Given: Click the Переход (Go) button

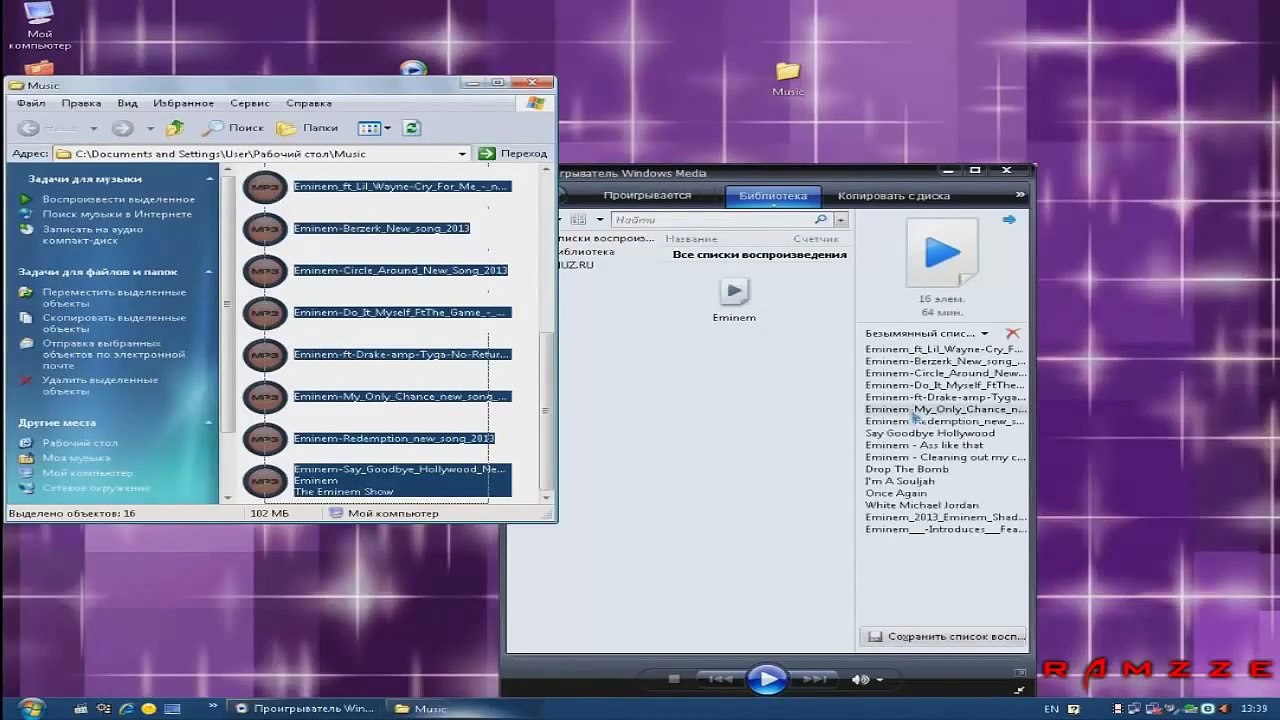Looking at the screenshot, I should (513, 154).
